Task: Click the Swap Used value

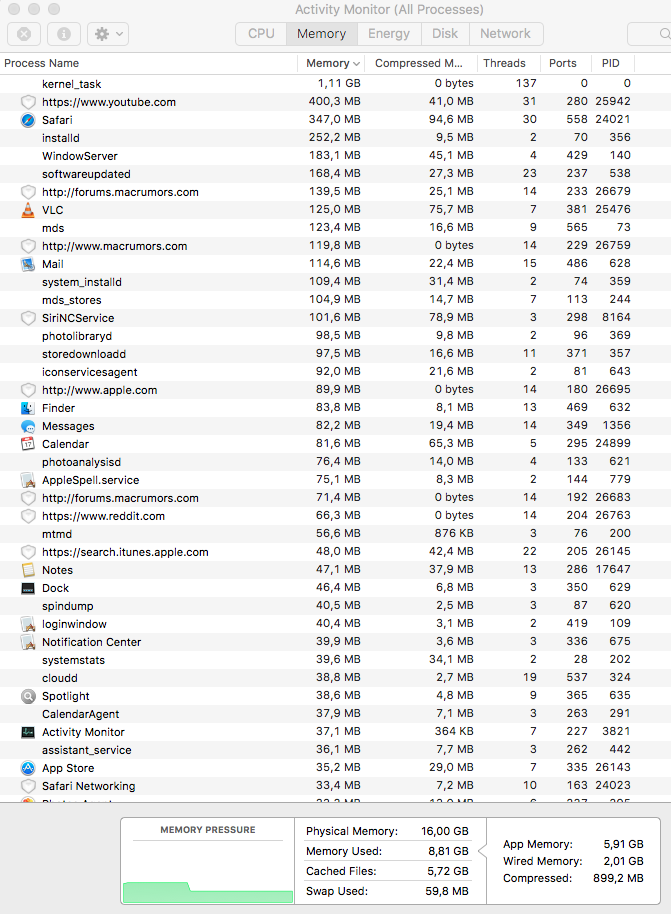Action: click(x=447, y=891)
